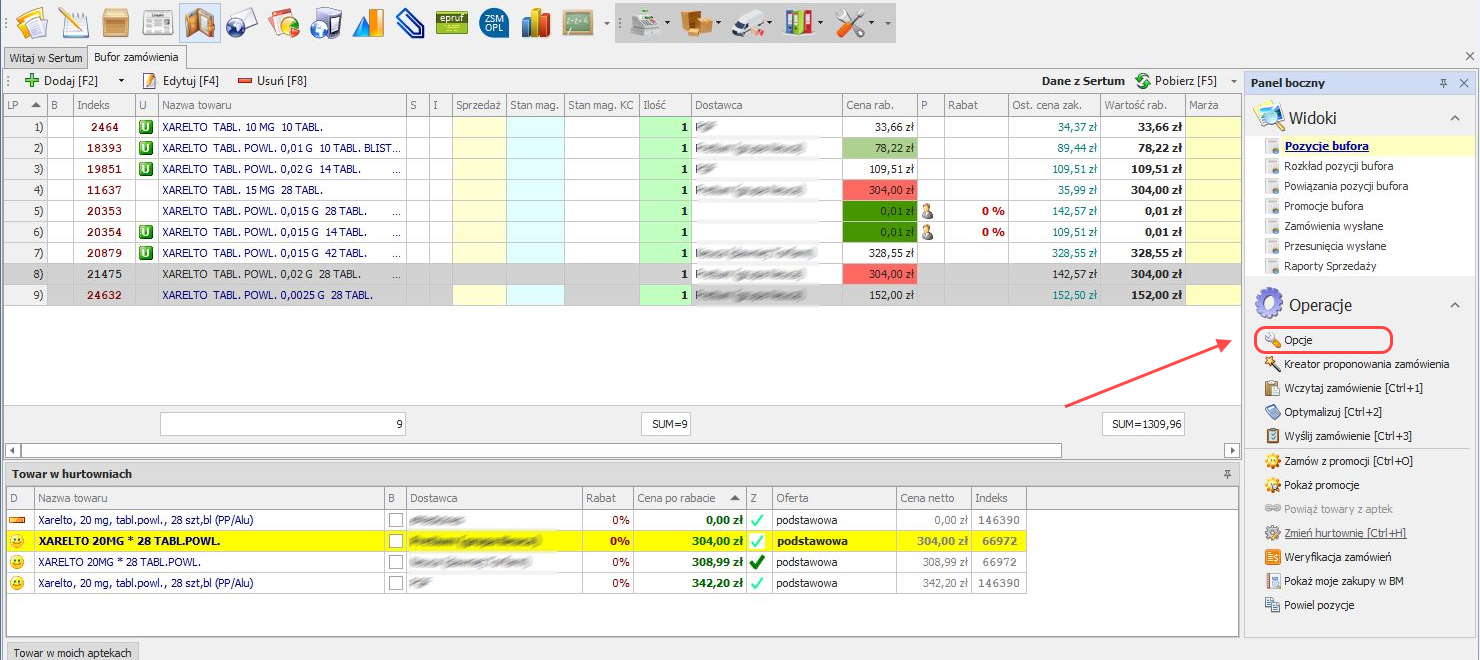This screenshot has height=660, width=1480.
Task: Collapse the Widoki section
Action: (x=1455, y=118)
